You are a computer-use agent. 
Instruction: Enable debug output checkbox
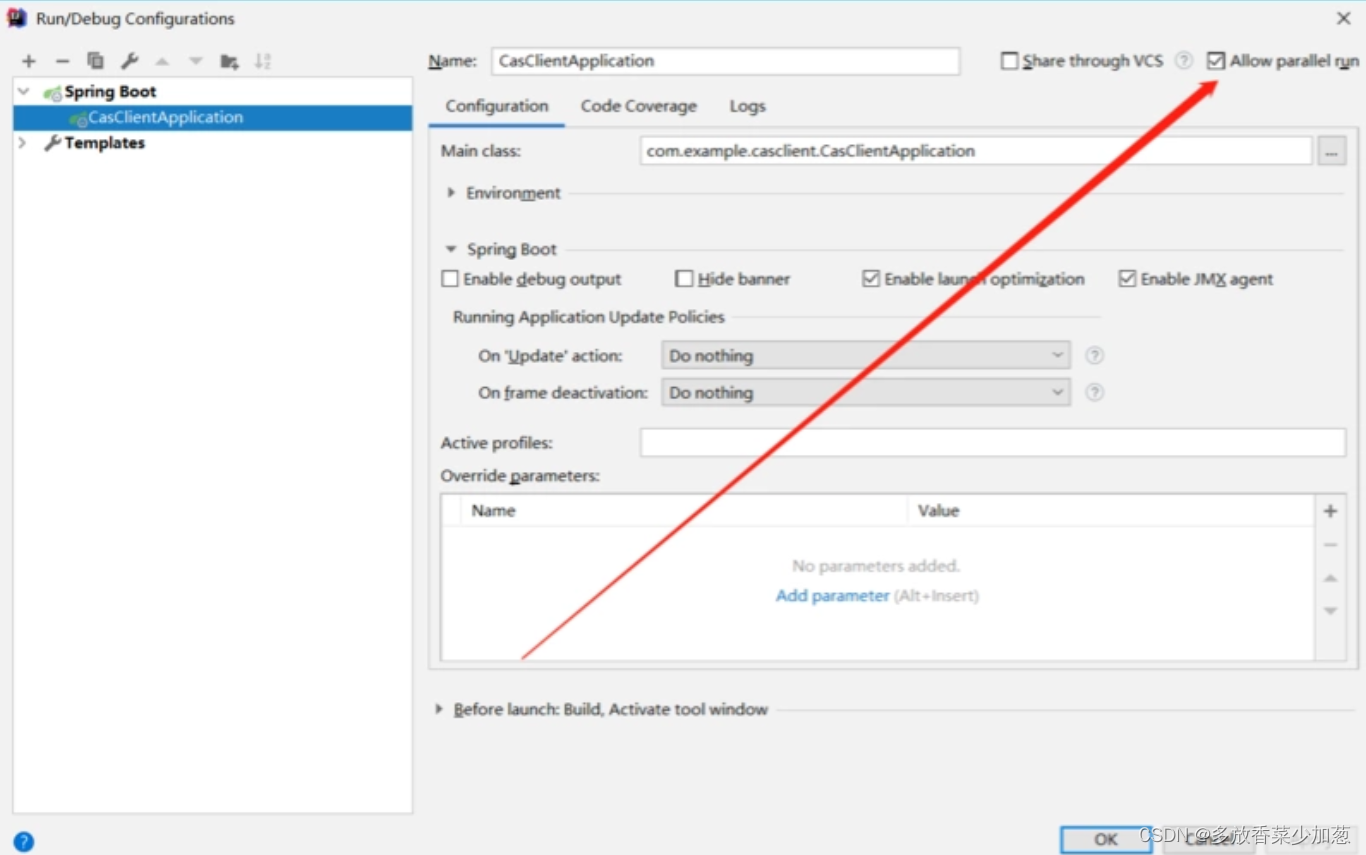[x=450, y=279]
